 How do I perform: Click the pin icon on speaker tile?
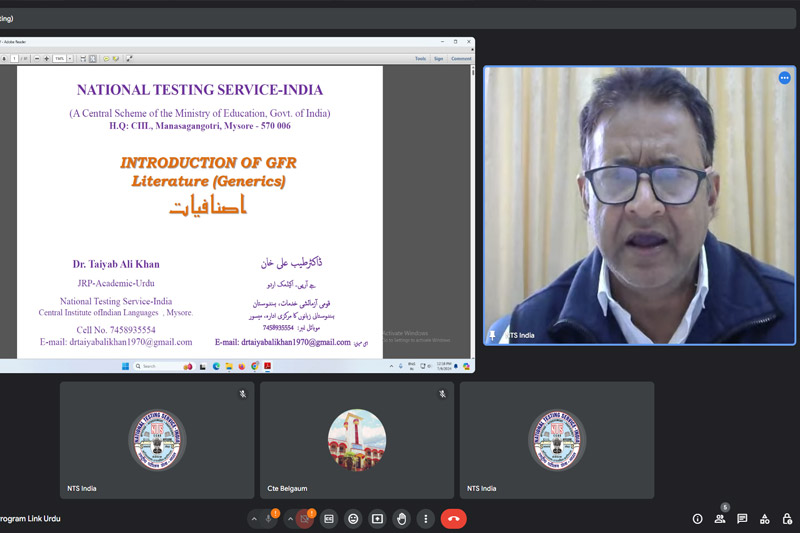coord(492,335)
